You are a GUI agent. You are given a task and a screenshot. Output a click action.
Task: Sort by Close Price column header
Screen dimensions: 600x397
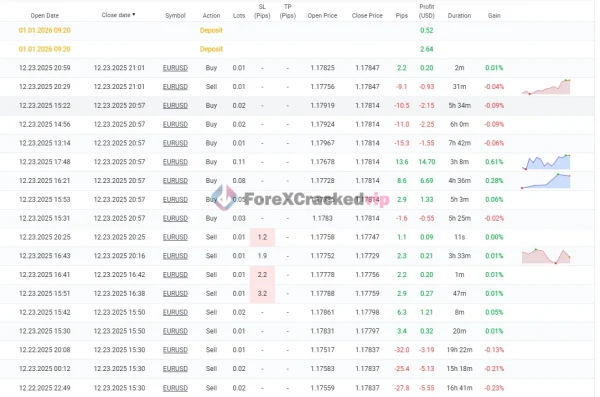[367, 16]
